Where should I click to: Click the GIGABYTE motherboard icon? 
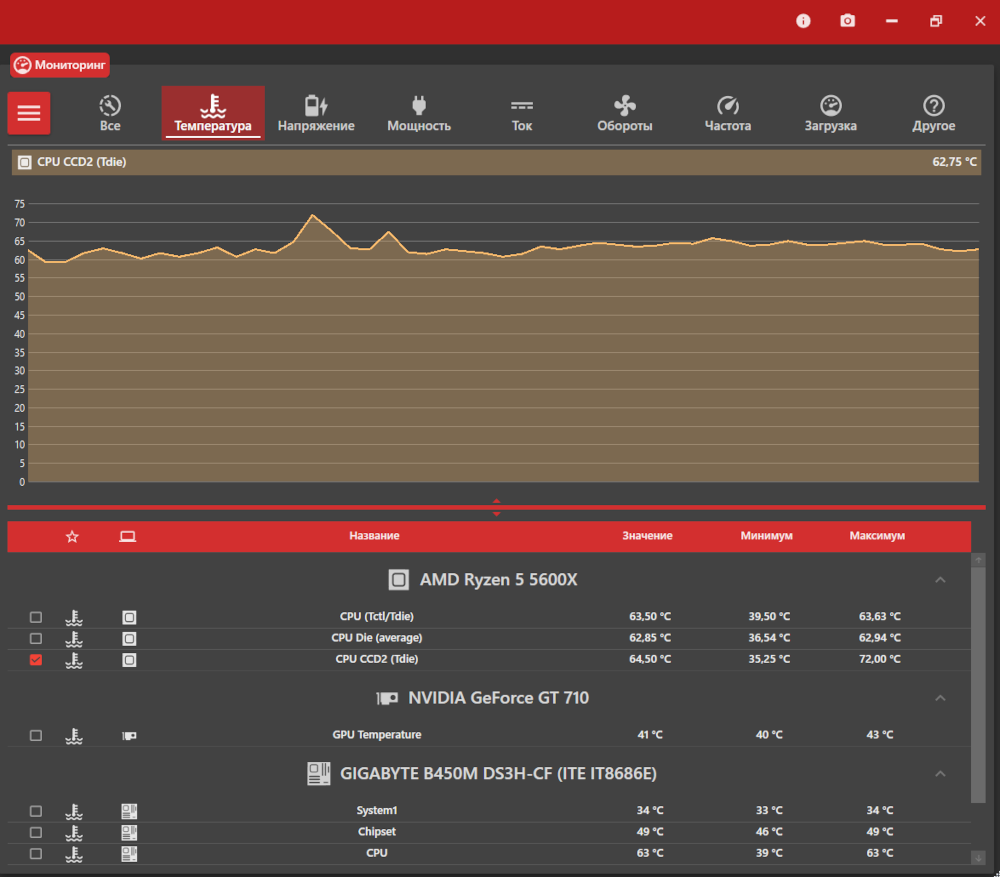[x=318, y=774]
